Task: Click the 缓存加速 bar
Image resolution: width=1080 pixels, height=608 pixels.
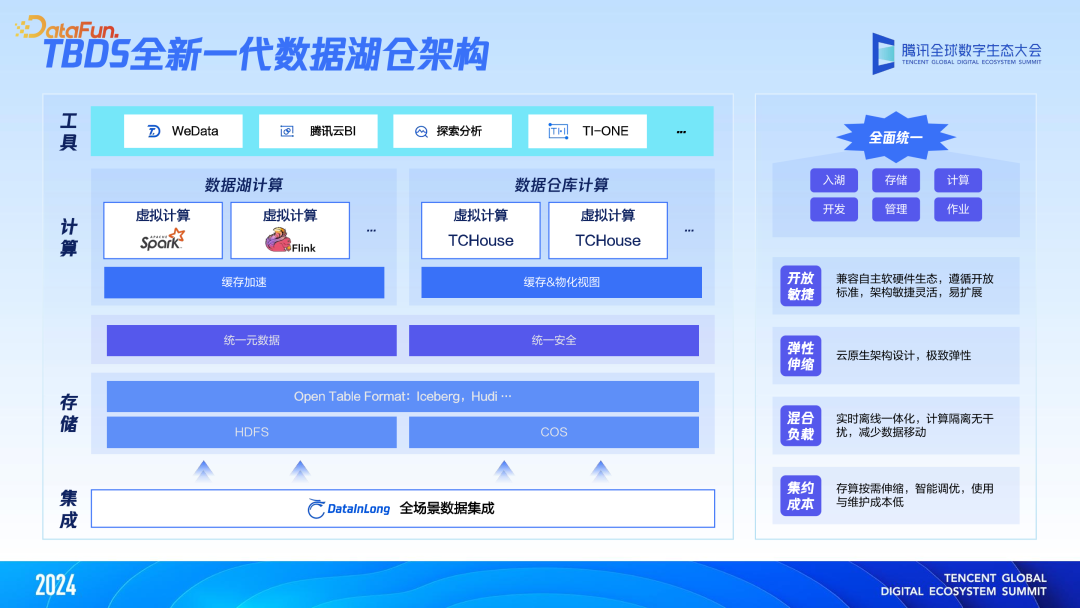Action: point(244,282)
